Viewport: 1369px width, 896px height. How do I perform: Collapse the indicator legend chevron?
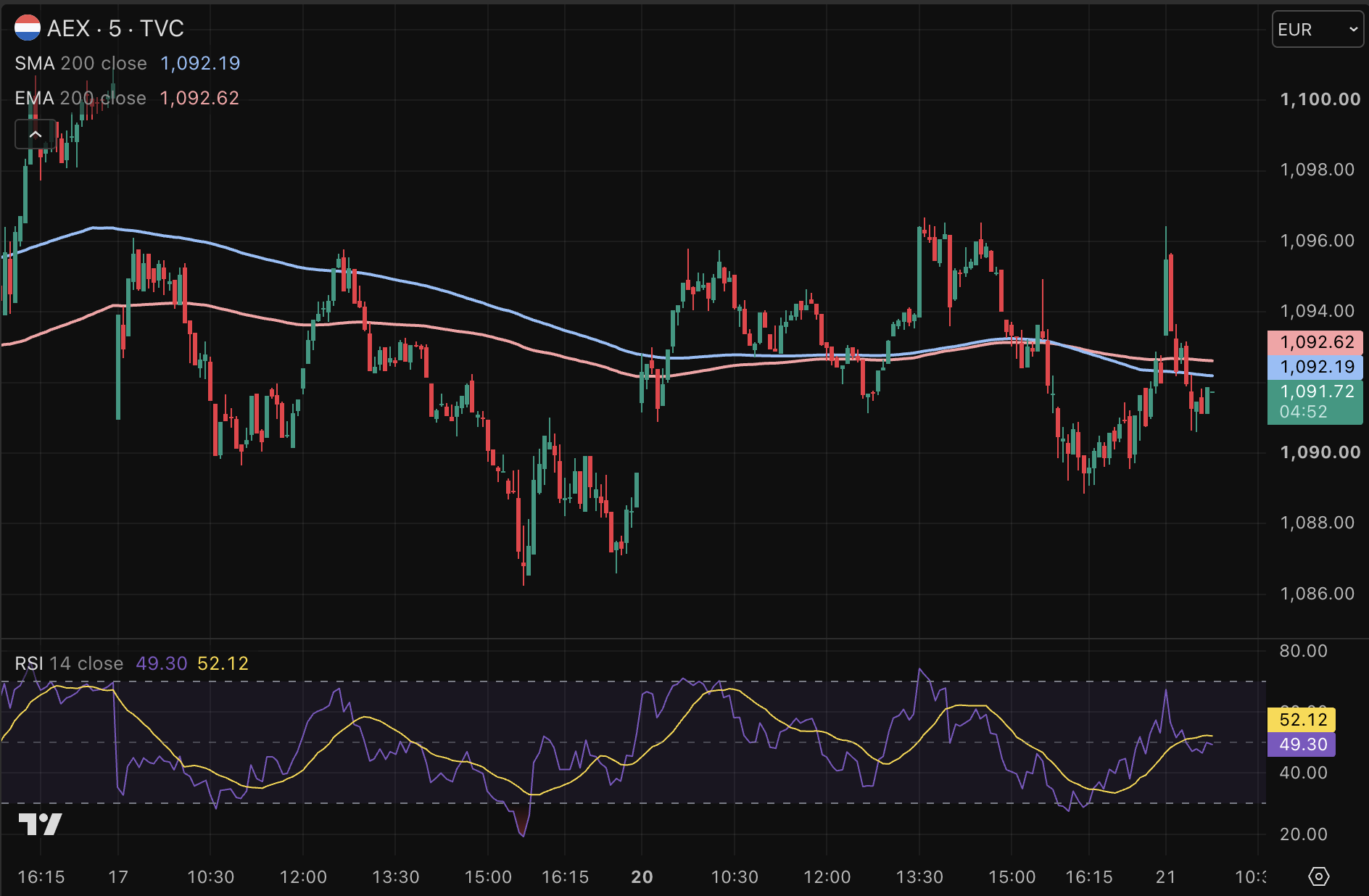tap(36, 134)
